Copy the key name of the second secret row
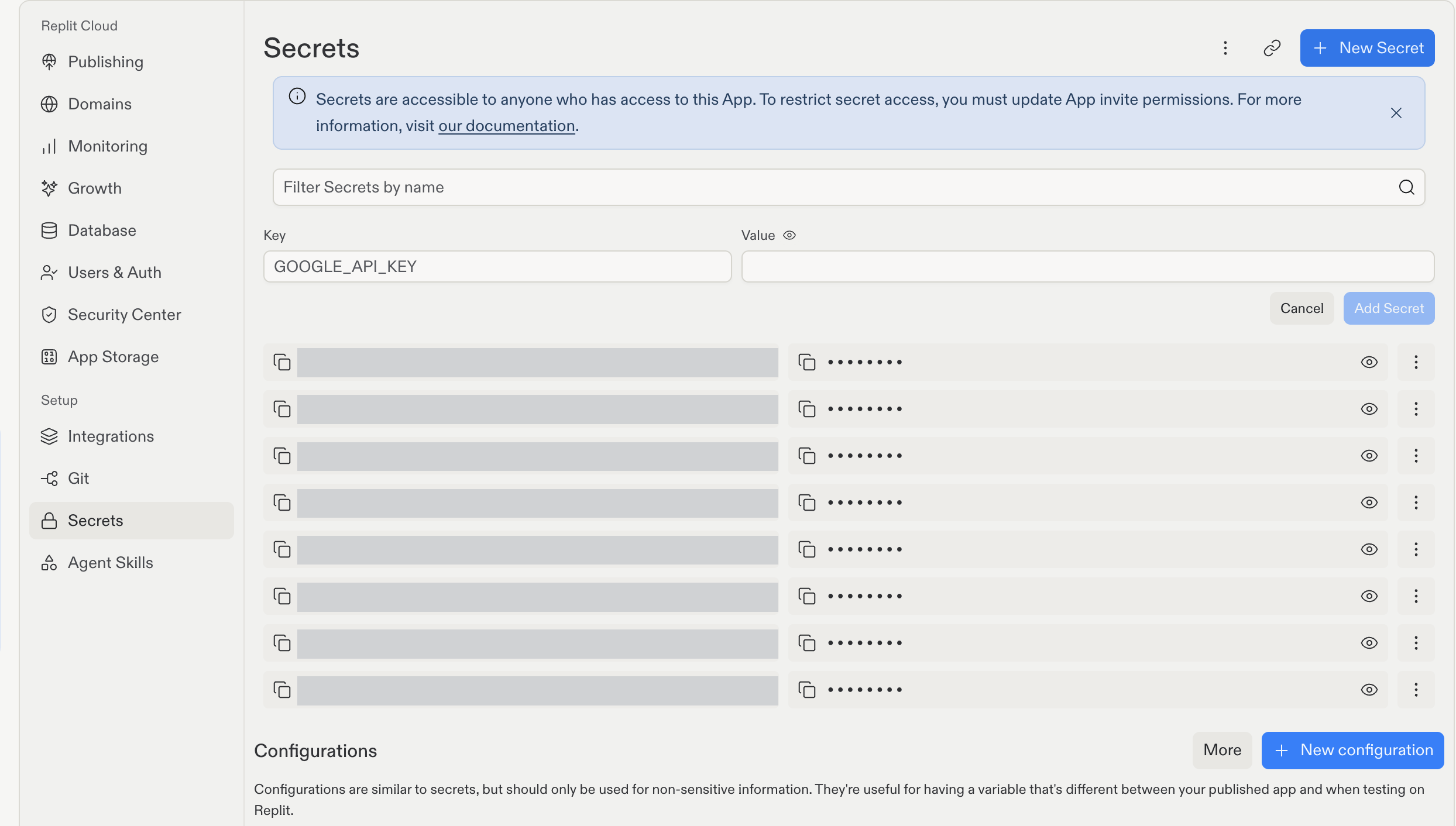This screenshot has width=1456, height=826. [282, 409]
